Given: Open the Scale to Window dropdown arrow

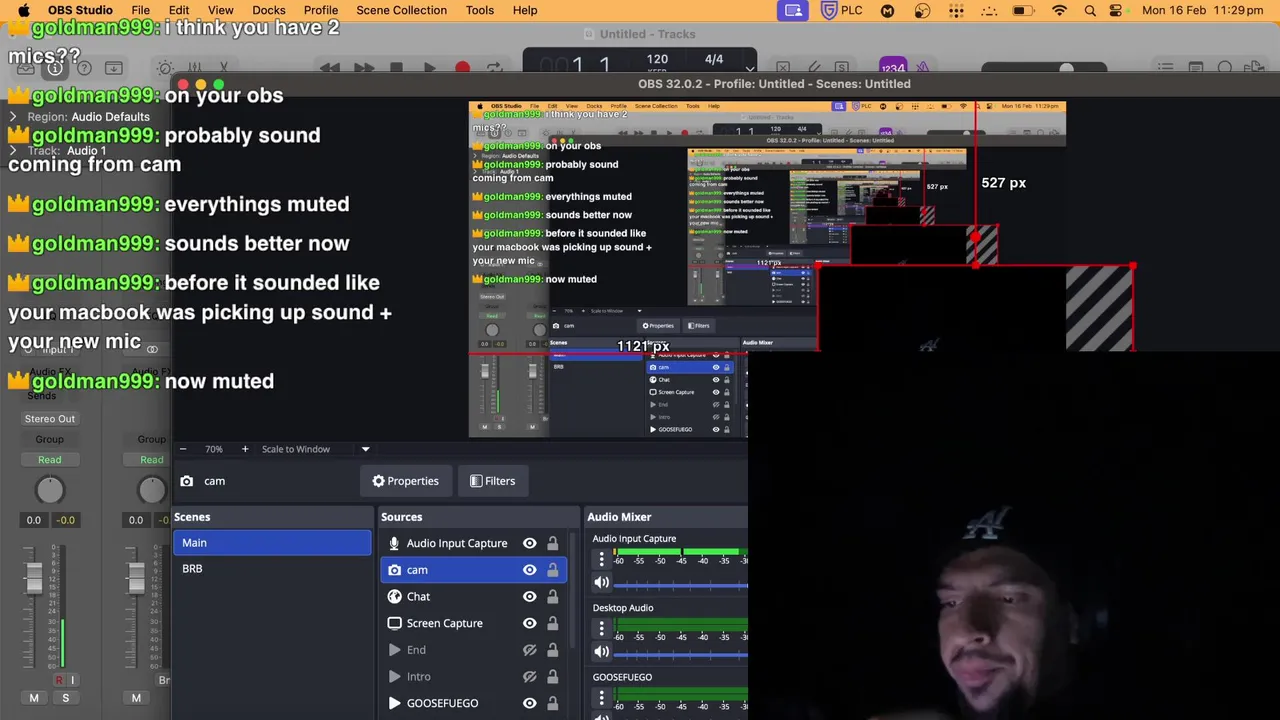Looking at the screenshot, I should point(365,449).
